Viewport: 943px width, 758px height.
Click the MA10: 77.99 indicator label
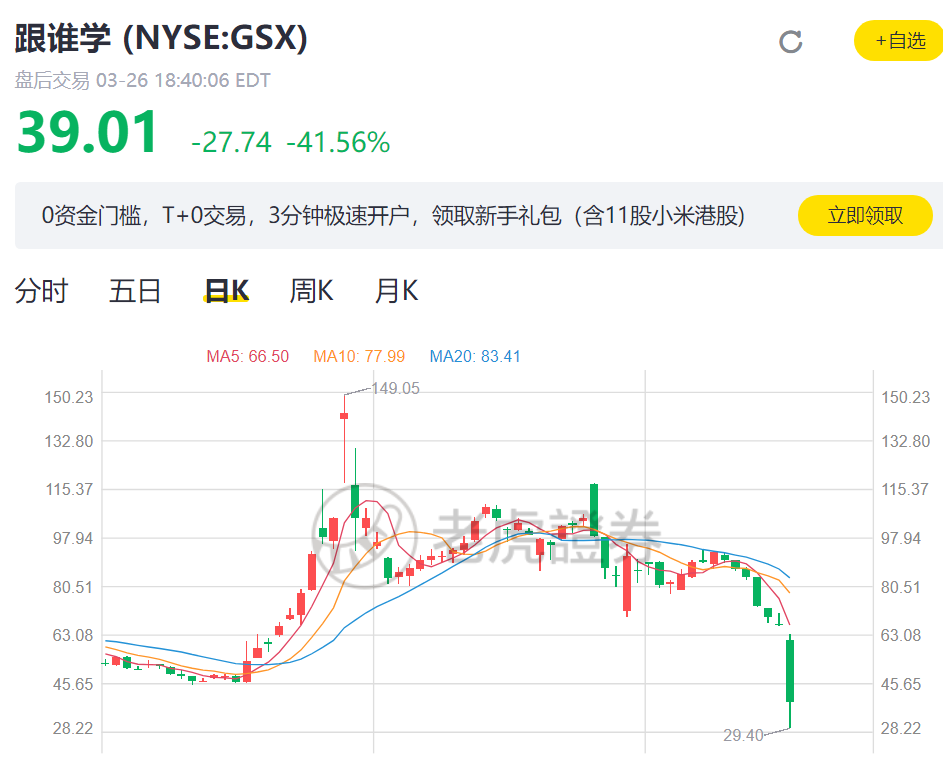pos(359,356)
